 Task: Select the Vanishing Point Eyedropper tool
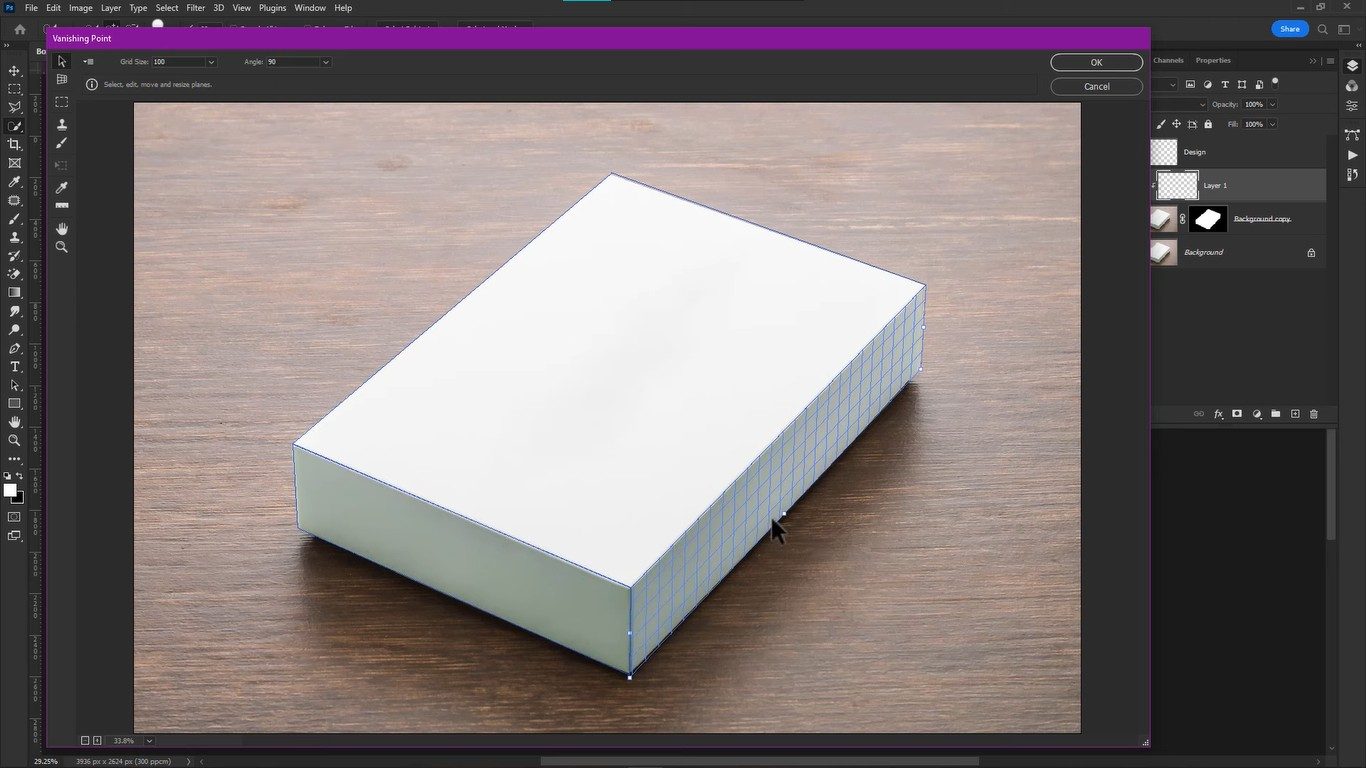pyautogui.click(x=62, y=187)
